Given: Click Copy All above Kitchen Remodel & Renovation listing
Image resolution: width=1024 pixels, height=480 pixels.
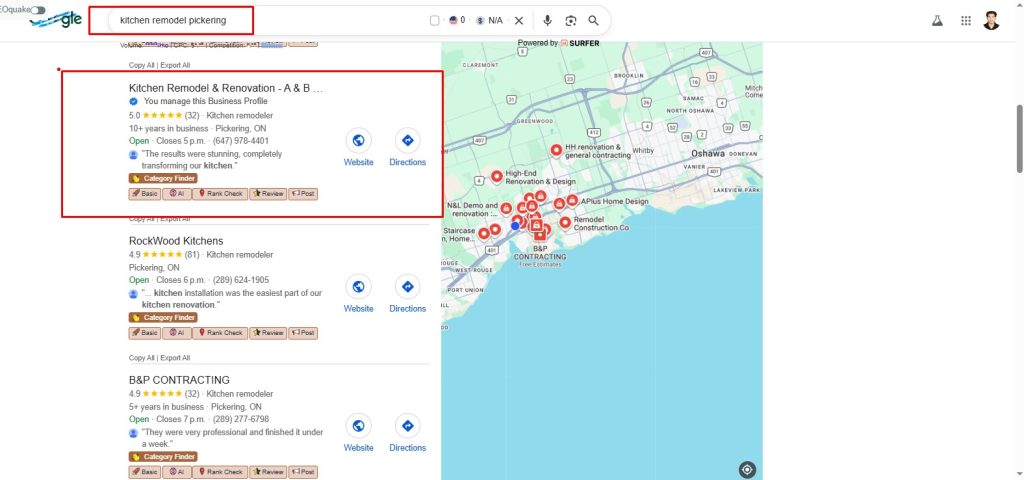Looking at the screenshot, I should click(x=142, y=65).
